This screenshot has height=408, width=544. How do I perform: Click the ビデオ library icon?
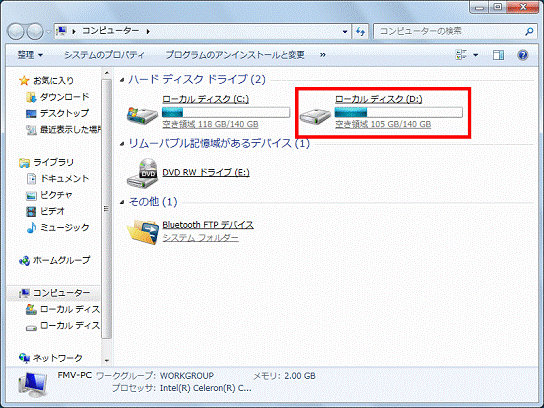[x=31, y=211]
